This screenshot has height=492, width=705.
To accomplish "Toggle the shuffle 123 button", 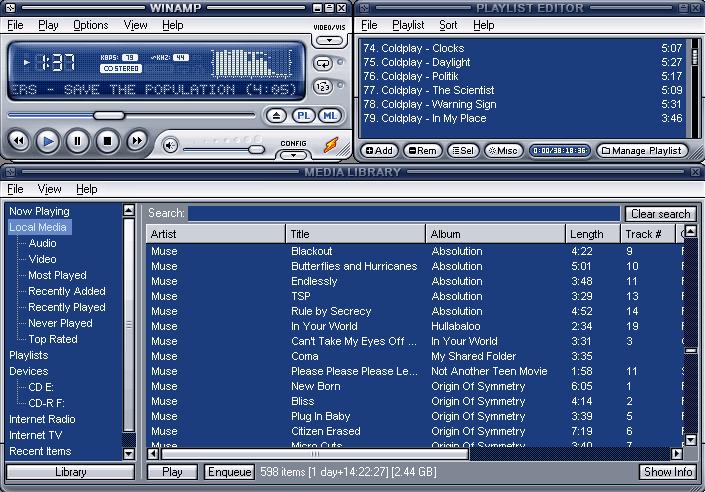I will [323, 87].
